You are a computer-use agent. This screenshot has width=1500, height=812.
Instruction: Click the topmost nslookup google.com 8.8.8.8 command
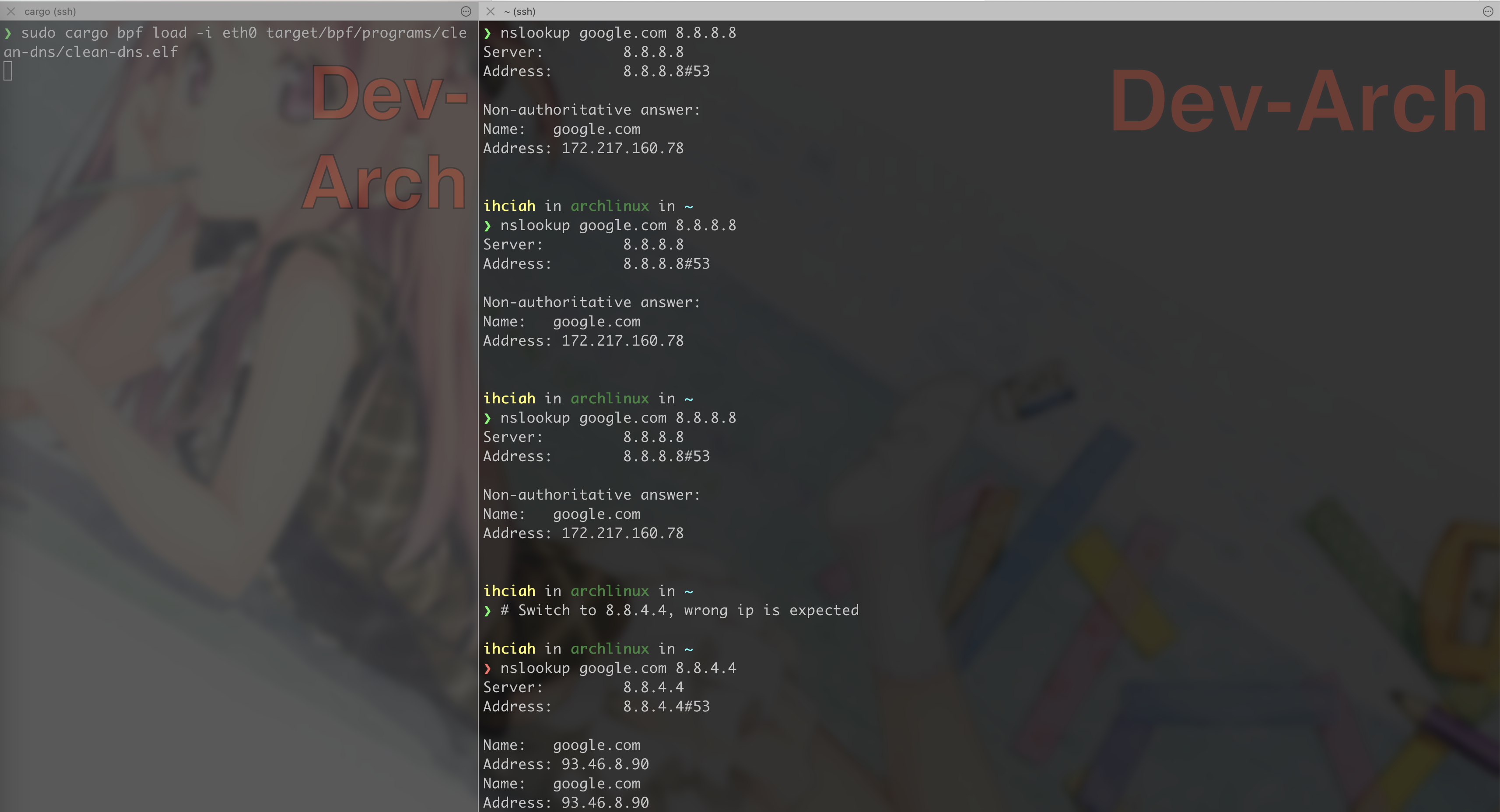click(618, 33)
